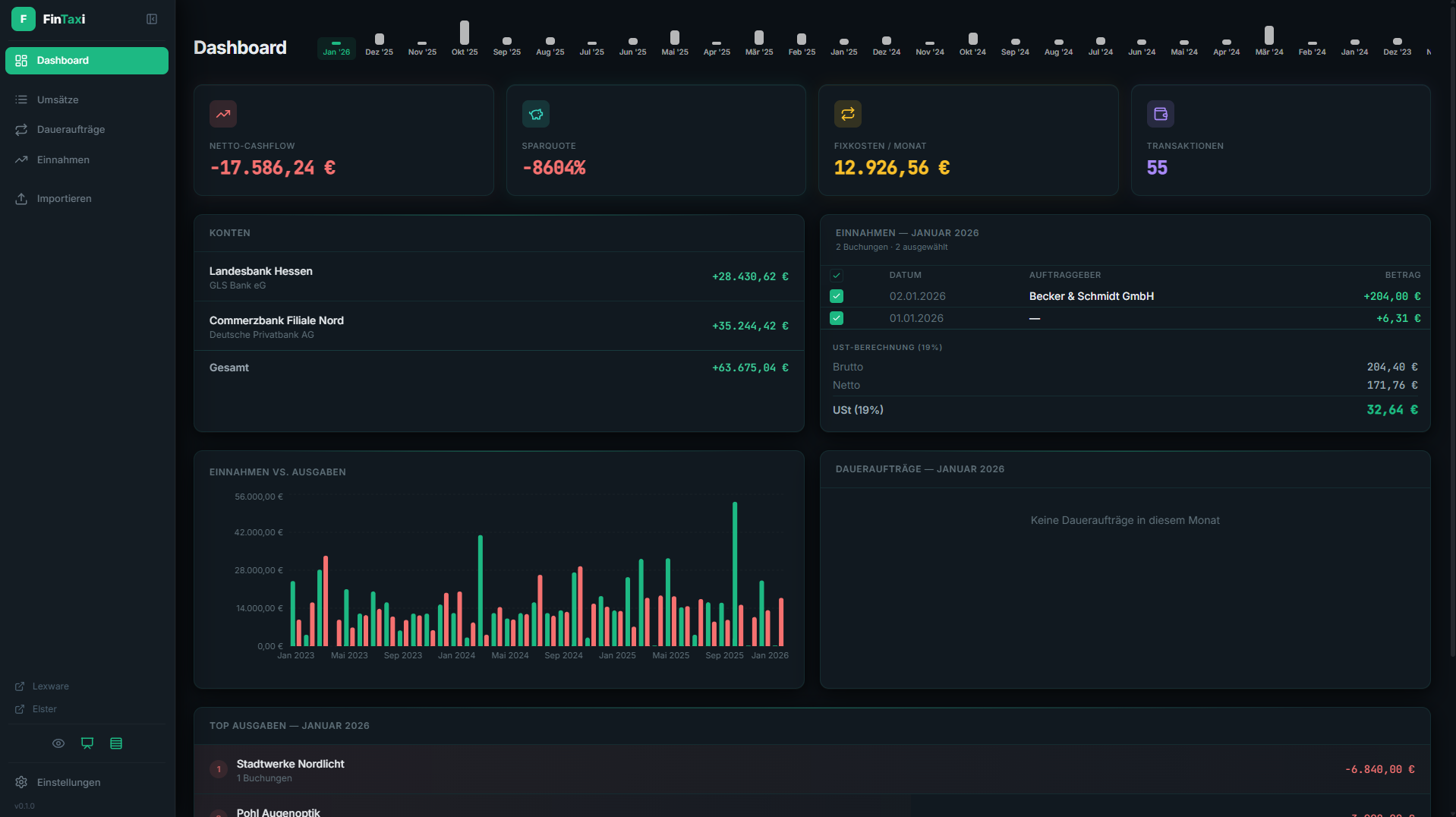Click the table density icon at sidebar bottom

click(116, 743)
